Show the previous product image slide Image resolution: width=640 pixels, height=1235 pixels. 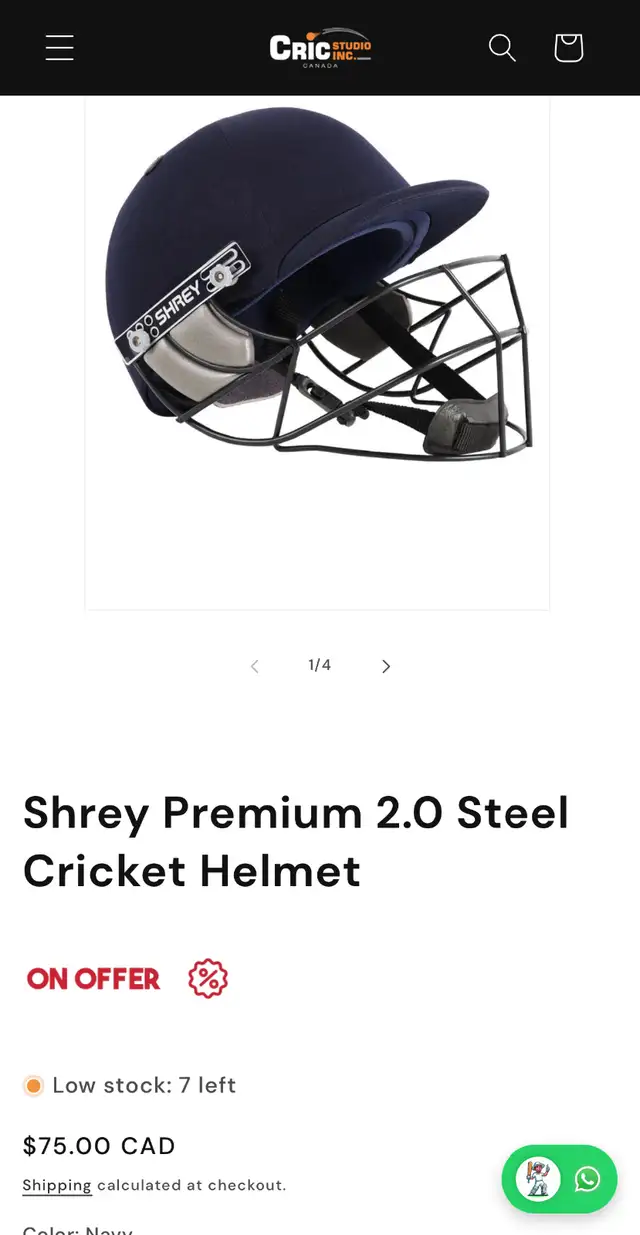click(254, 666)
